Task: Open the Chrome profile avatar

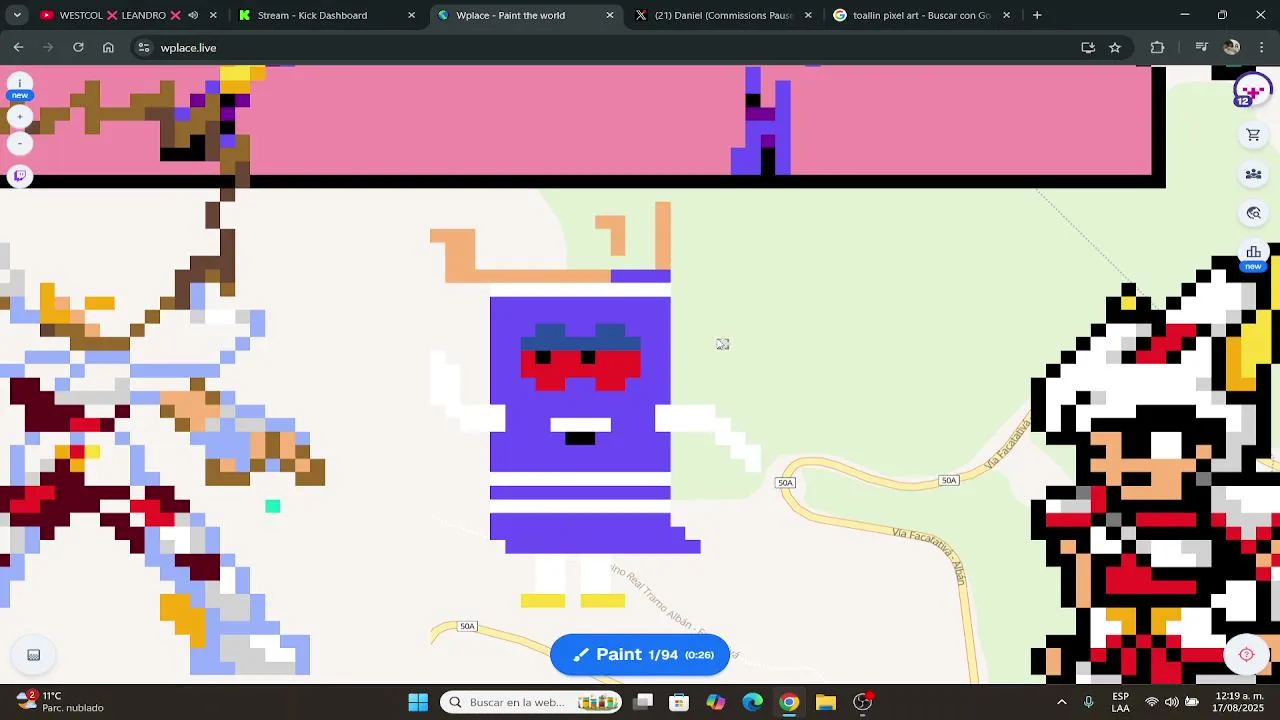Action: point(1232,47)
